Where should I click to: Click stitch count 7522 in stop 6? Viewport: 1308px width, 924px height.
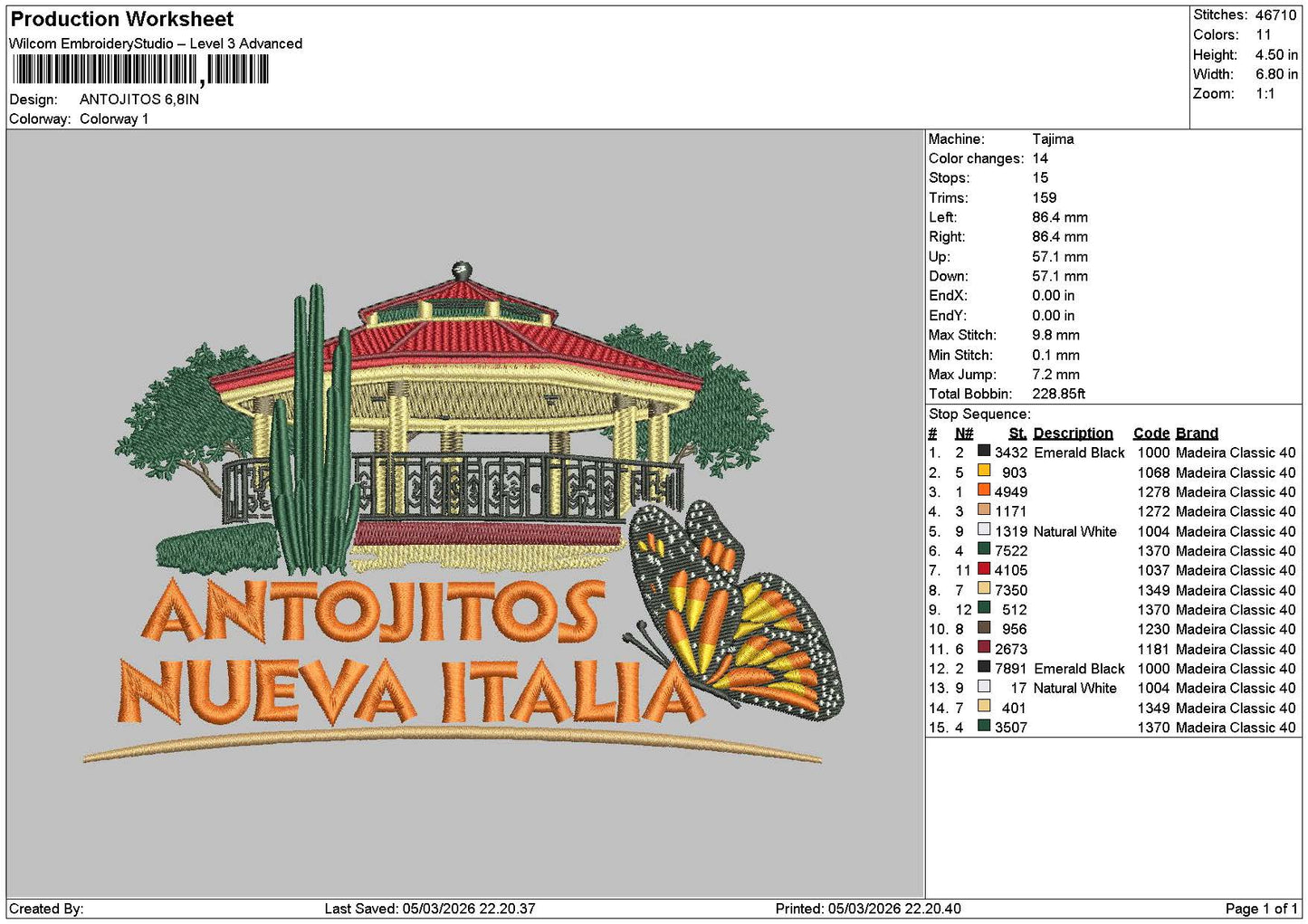[1011, 551]
